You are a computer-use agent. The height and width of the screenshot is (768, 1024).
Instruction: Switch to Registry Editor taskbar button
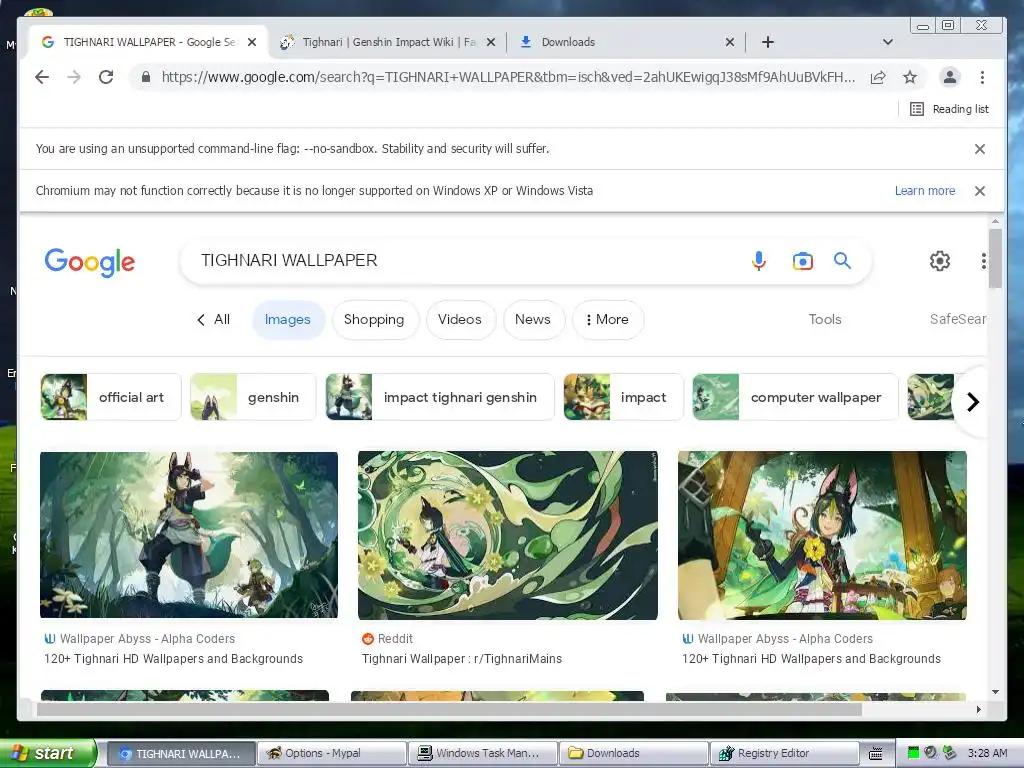click(x=784, y=754)
